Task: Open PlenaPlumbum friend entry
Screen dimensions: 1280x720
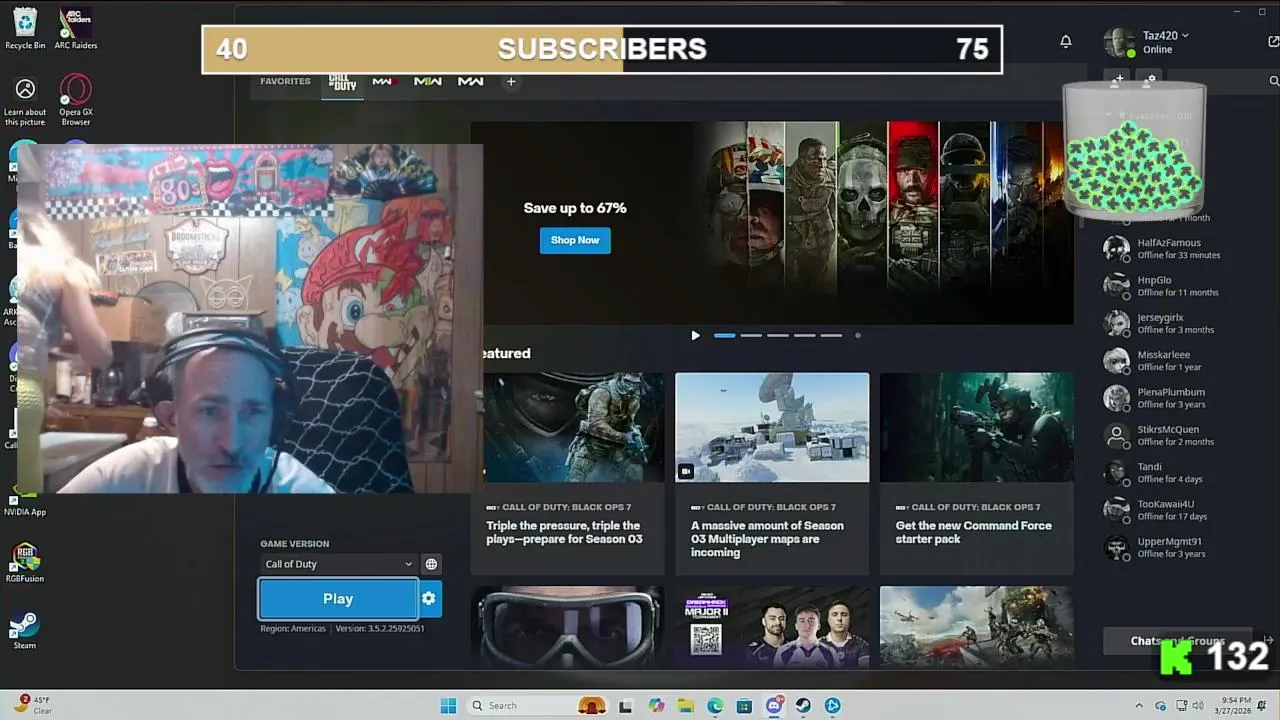Action: 1176,398
